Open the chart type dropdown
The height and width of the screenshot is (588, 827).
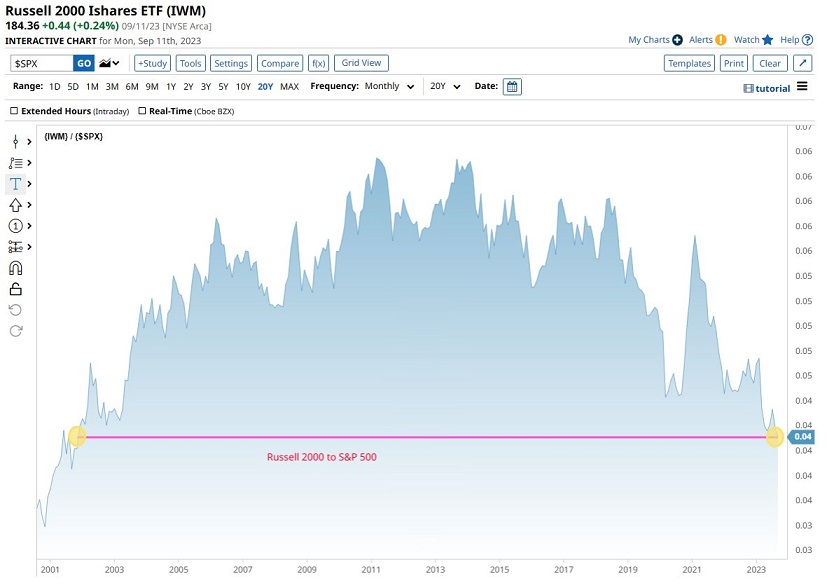pos(109,63)
